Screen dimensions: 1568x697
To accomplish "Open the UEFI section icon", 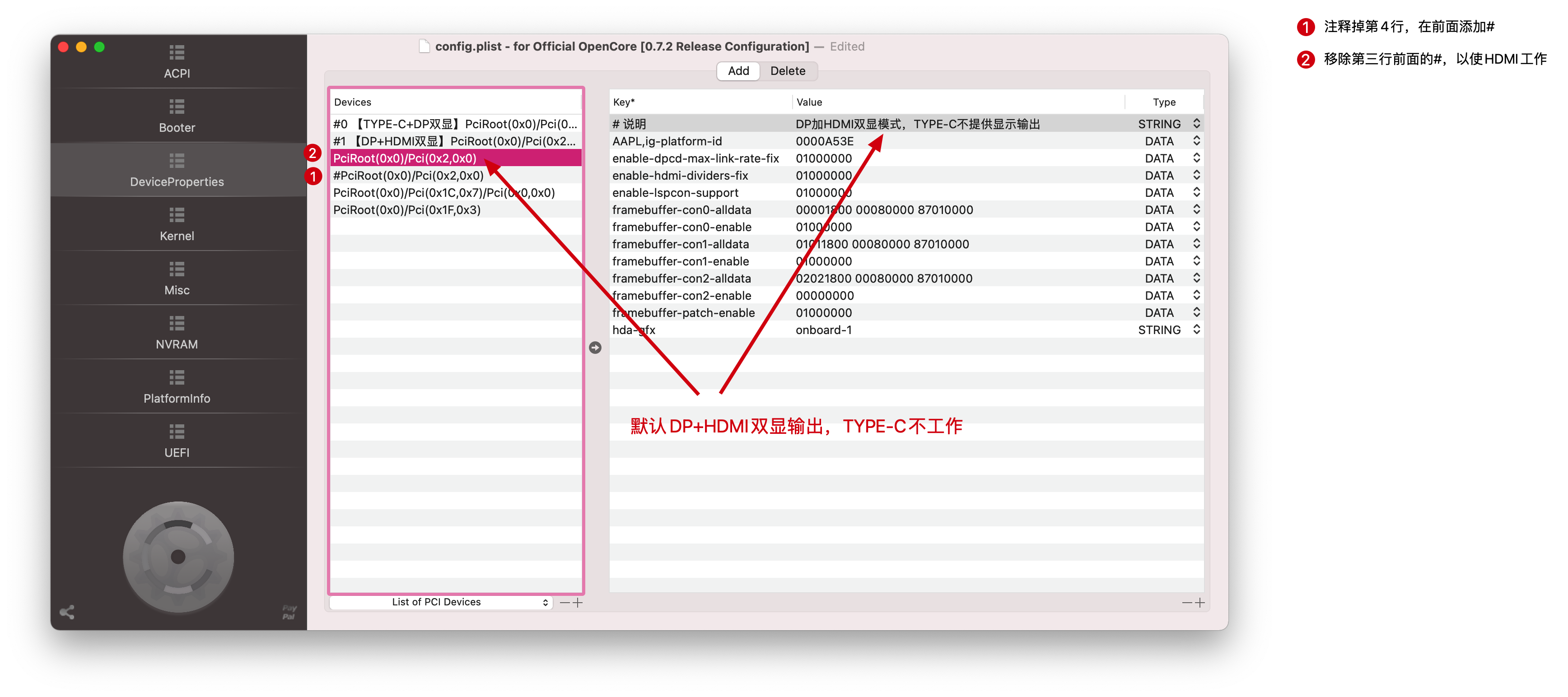I will pyautogui.click(x=177, y=432).
